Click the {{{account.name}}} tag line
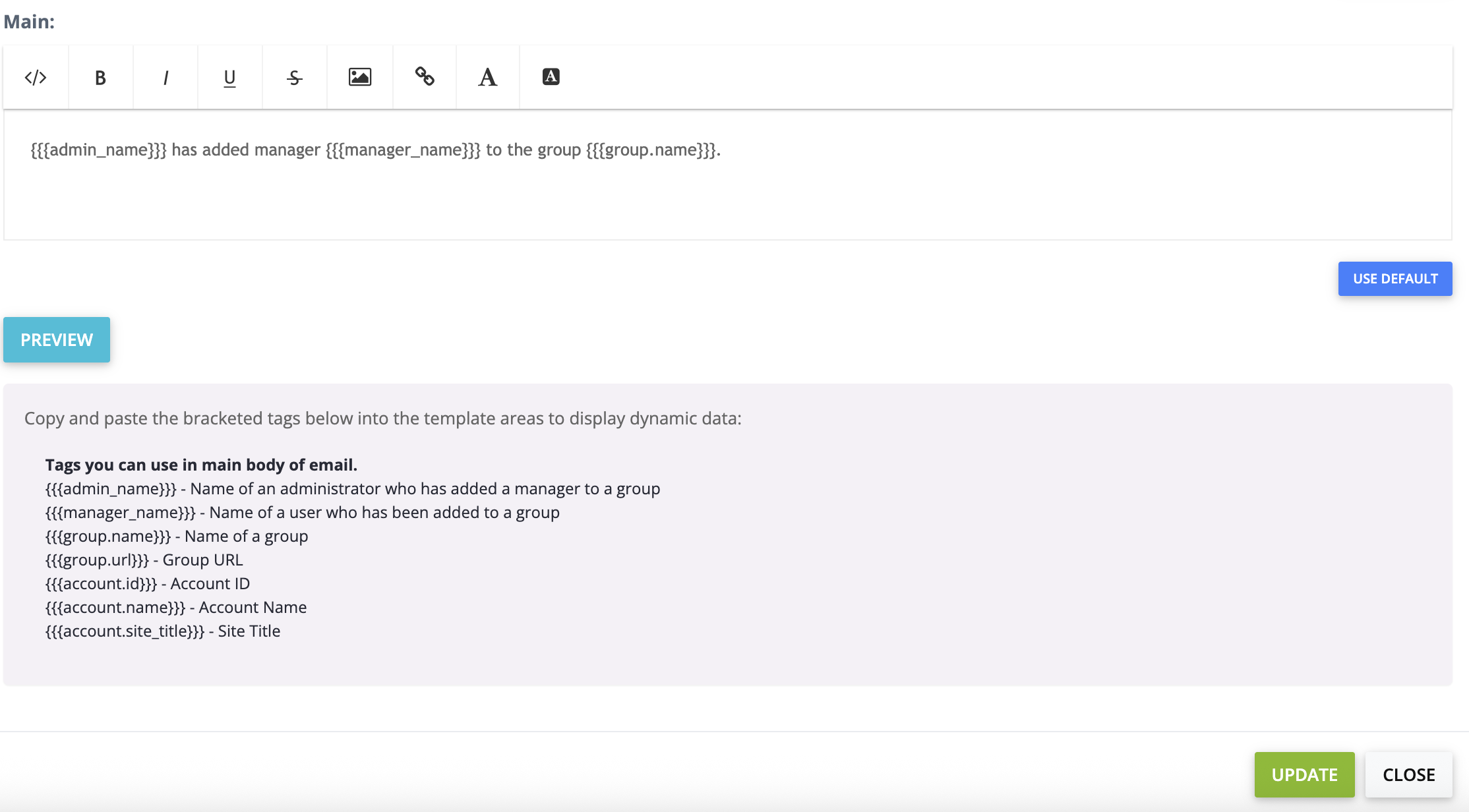Viewport: 1469px width, 812px height. pyautogui.click(x=175, y=608)
